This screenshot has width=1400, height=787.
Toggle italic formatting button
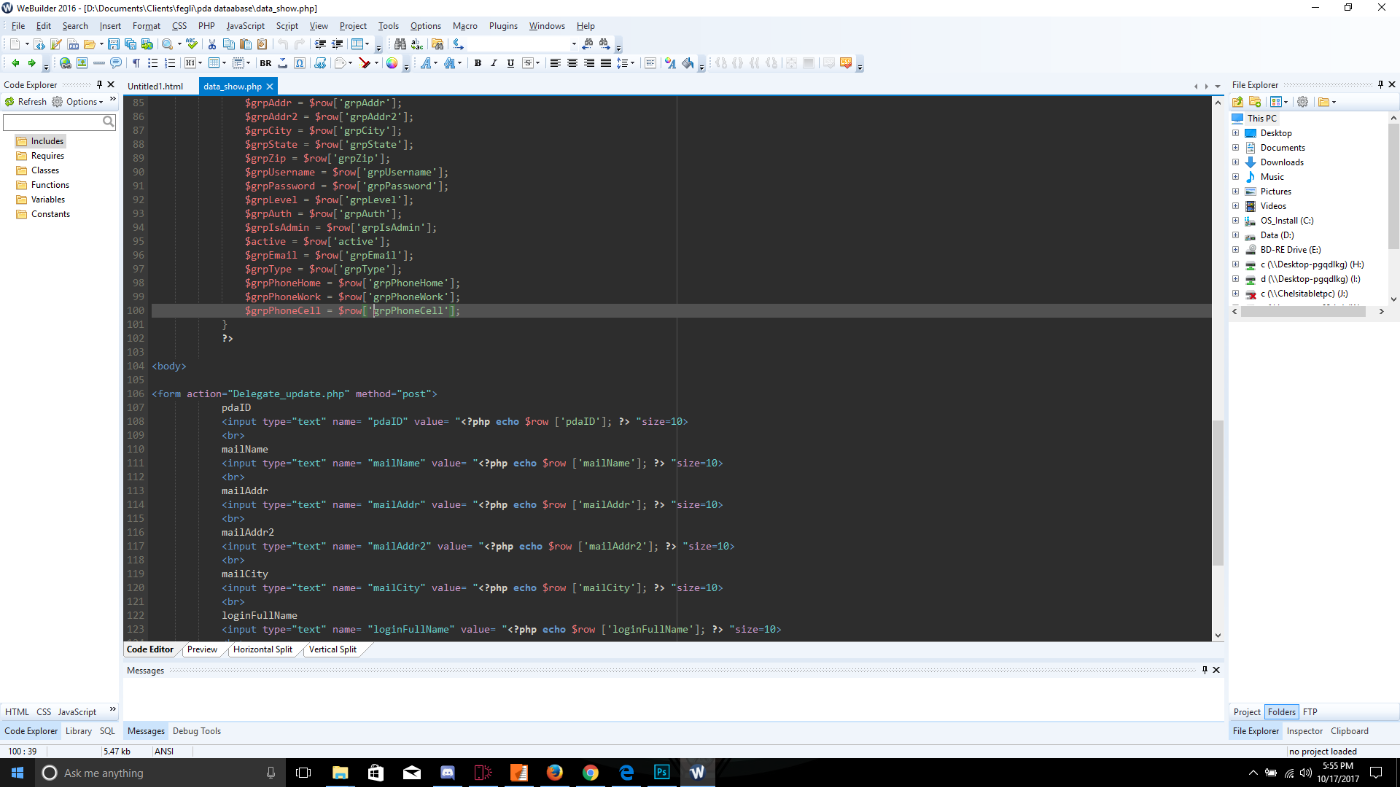[x=494, y=63]
